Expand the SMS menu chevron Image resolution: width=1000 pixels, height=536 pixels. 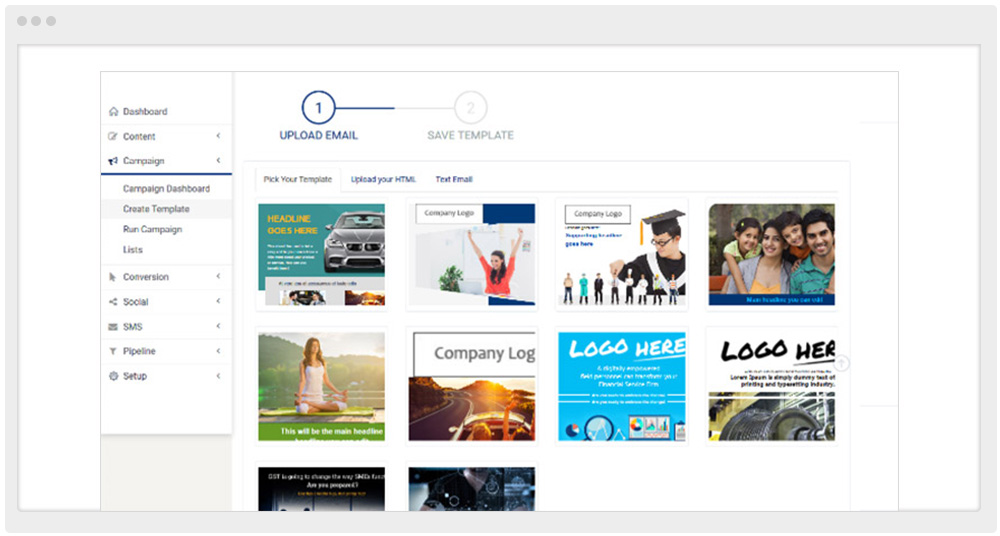tap(218, 326)
